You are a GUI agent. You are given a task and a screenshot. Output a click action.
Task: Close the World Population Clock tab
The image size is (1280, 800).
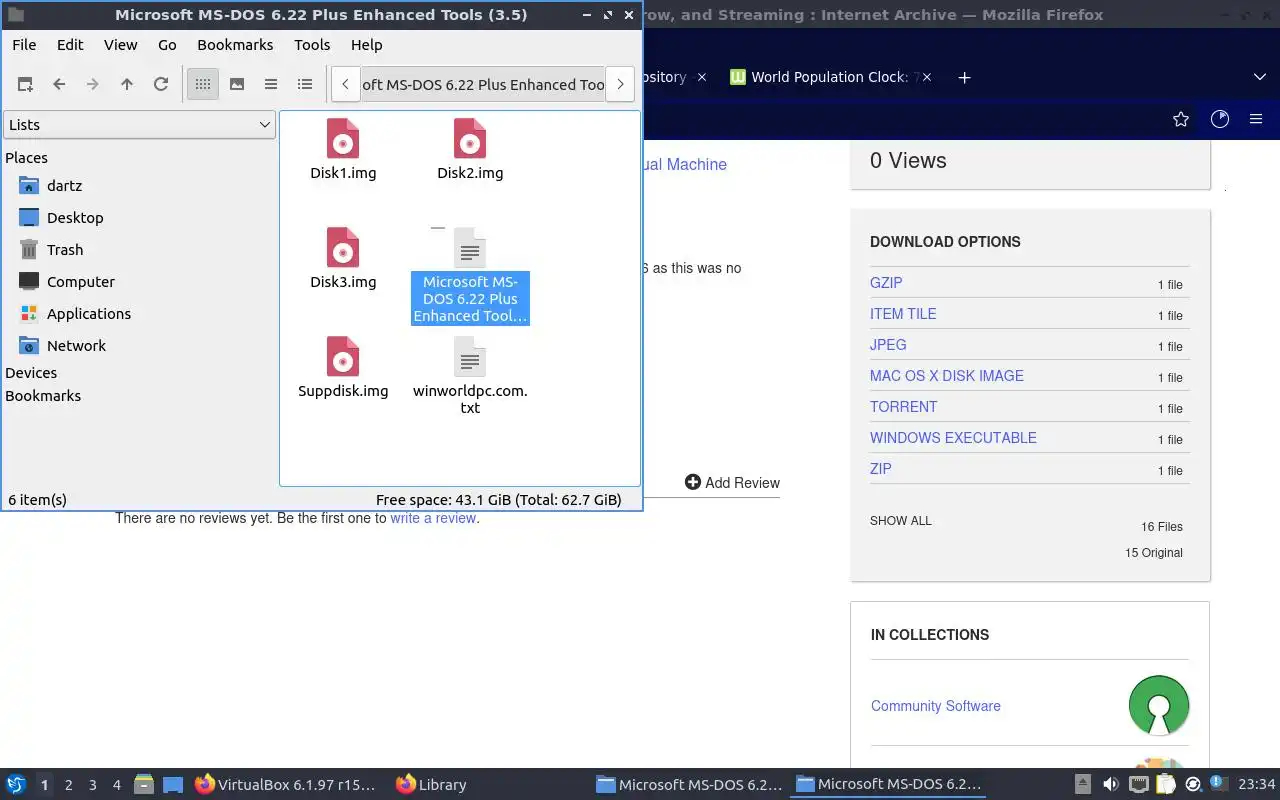coord(927,77)
